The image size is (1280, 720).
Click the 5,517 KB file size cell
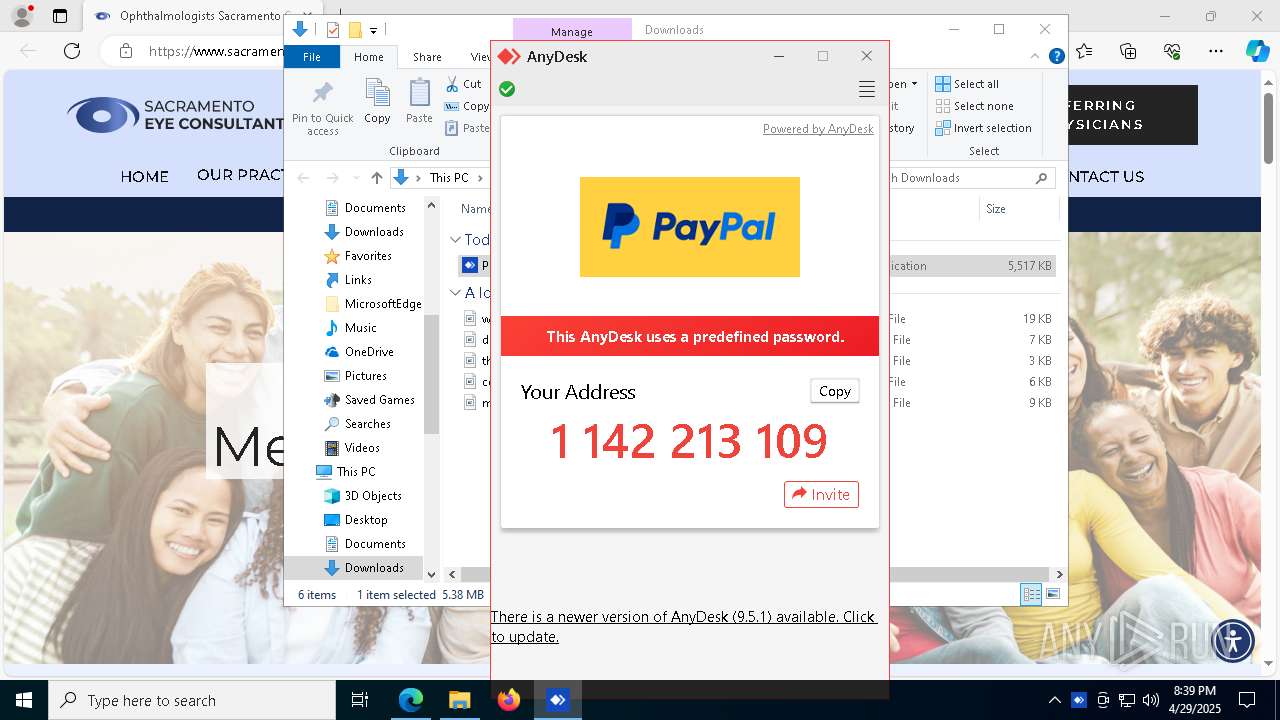[x=1029, y=266]
